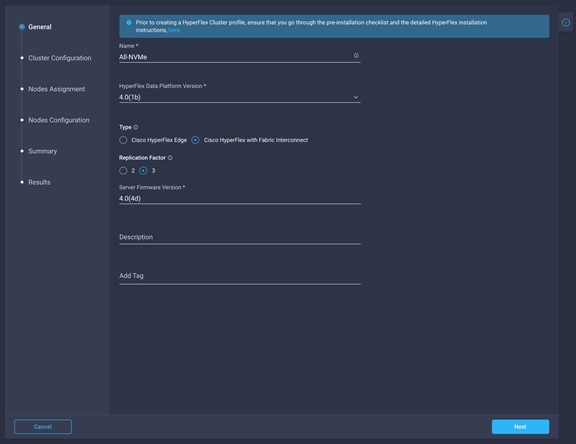Go to the Nodes Assignment step

(x=56, y=89)
